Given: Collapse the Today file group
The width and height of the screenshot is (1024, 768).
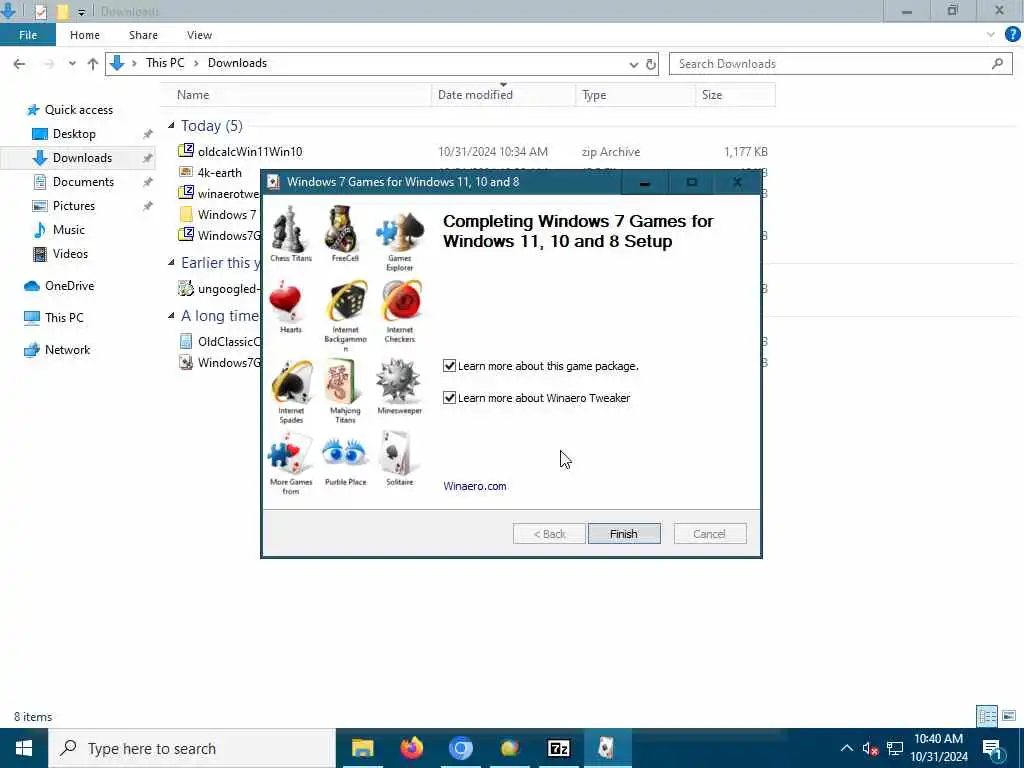Looking at the screenshot, I should 171,125.
